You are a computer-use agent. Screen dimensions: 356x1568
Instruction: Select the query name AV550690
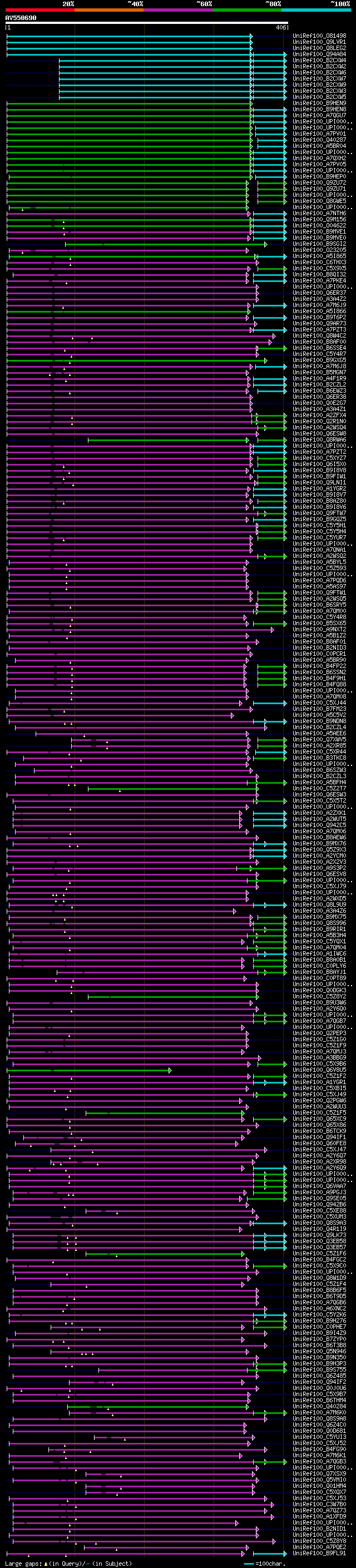click(x=21, y=18)
